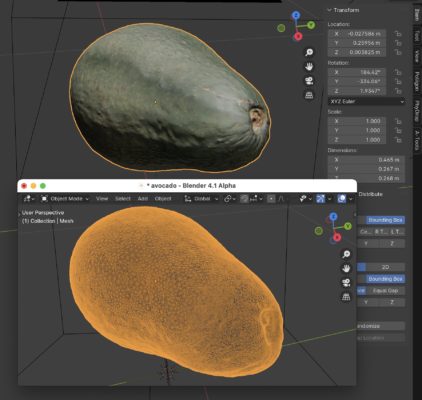Open XYZ Euler rotation mode dropdown

[x=367, y=101]
